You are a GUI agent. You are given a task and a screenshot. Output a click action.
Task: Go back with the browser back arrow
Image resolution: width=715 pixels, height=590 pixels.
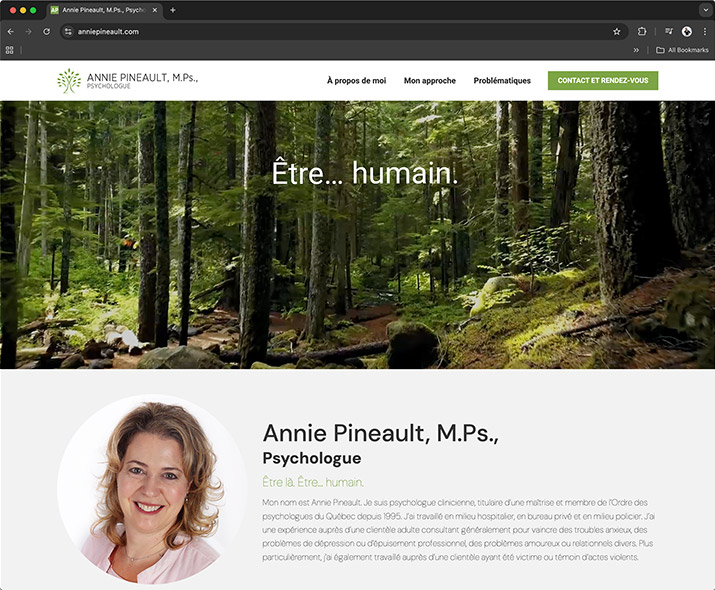(10, 31)
